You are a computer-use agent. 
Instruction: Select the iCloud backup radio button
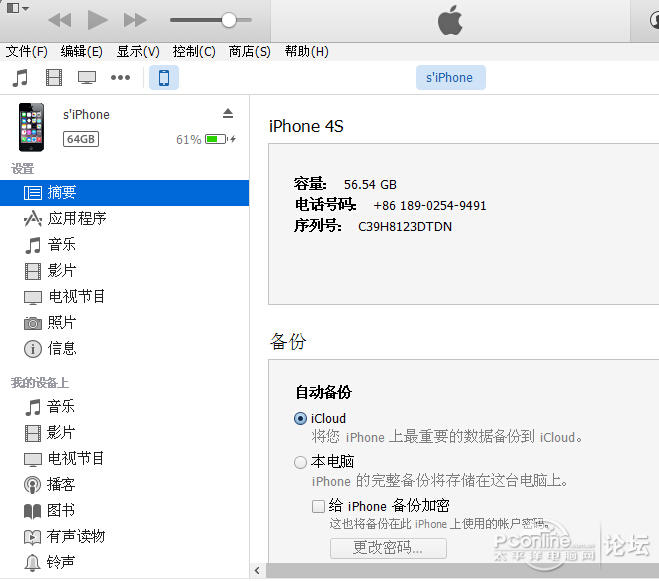(301, 419)
